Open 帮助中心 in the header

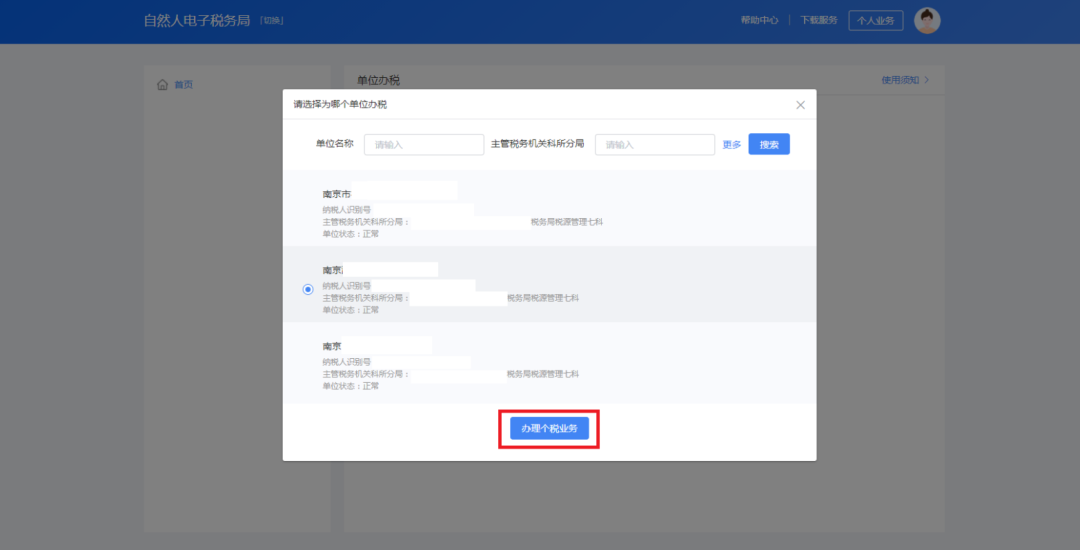point(759,21)
